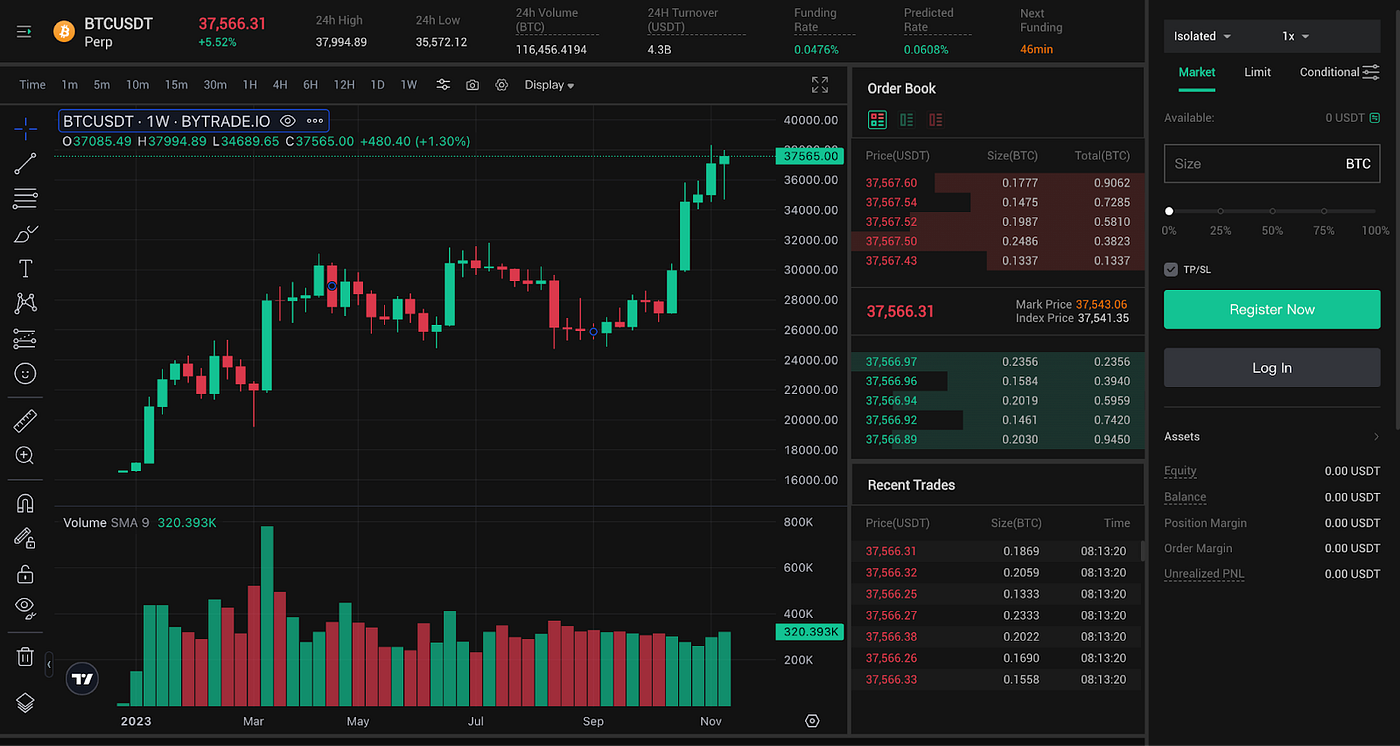Open the Display dropdown
1400x746 pixels.
click(548, 85)
